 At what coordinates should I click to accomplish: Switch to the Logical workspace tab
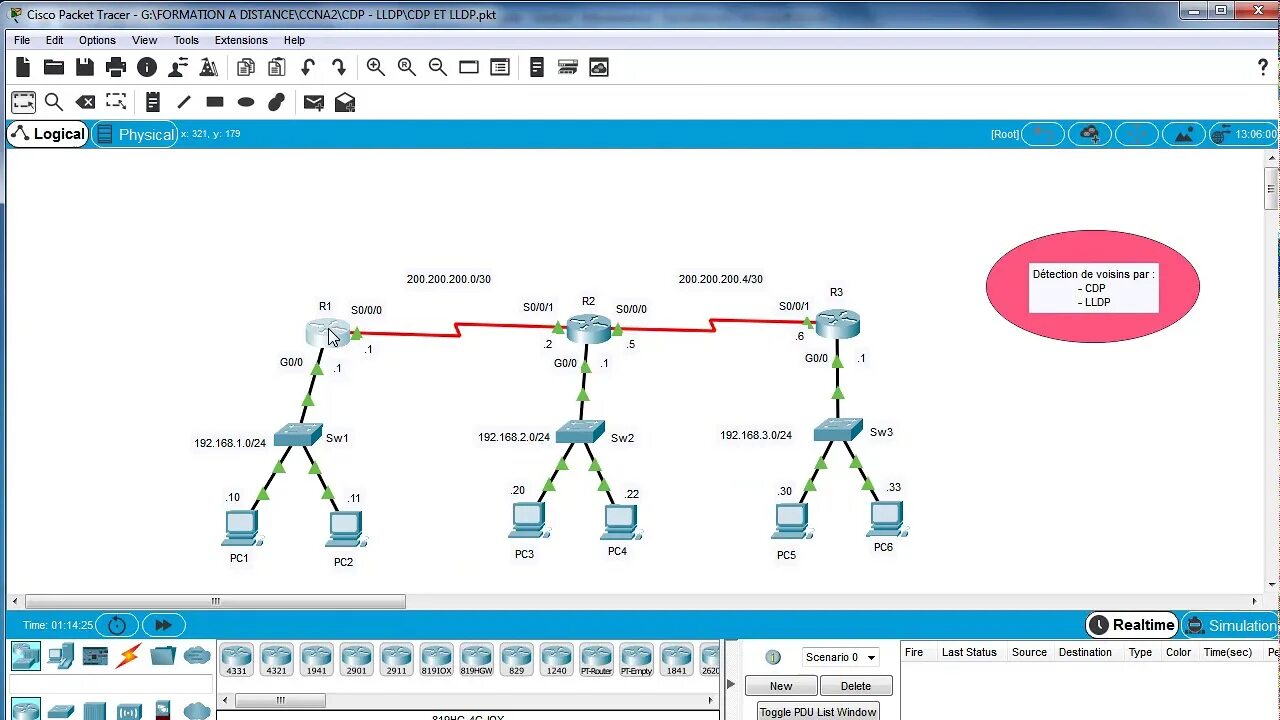[48, 134]
